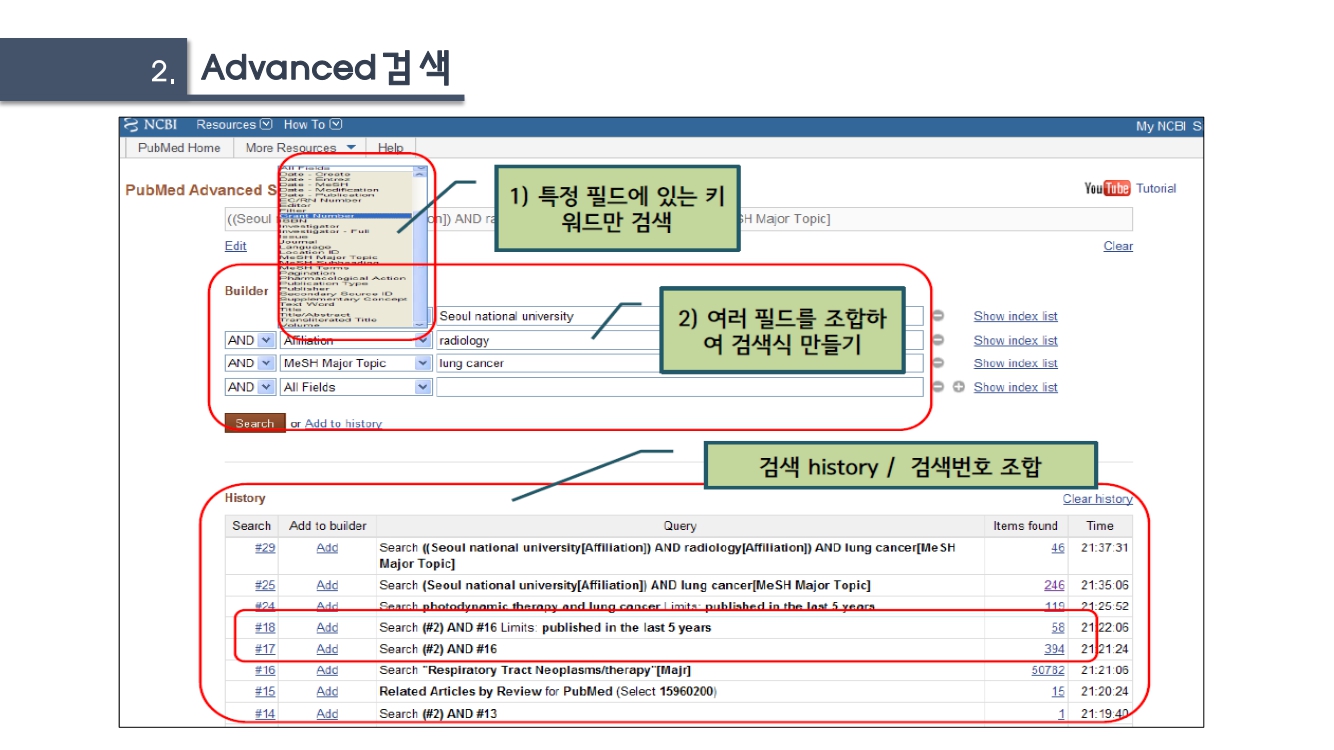This screenshot has height=750, width=1334.
Task: Click the Edit link under the query box
Action: (236, 246)
